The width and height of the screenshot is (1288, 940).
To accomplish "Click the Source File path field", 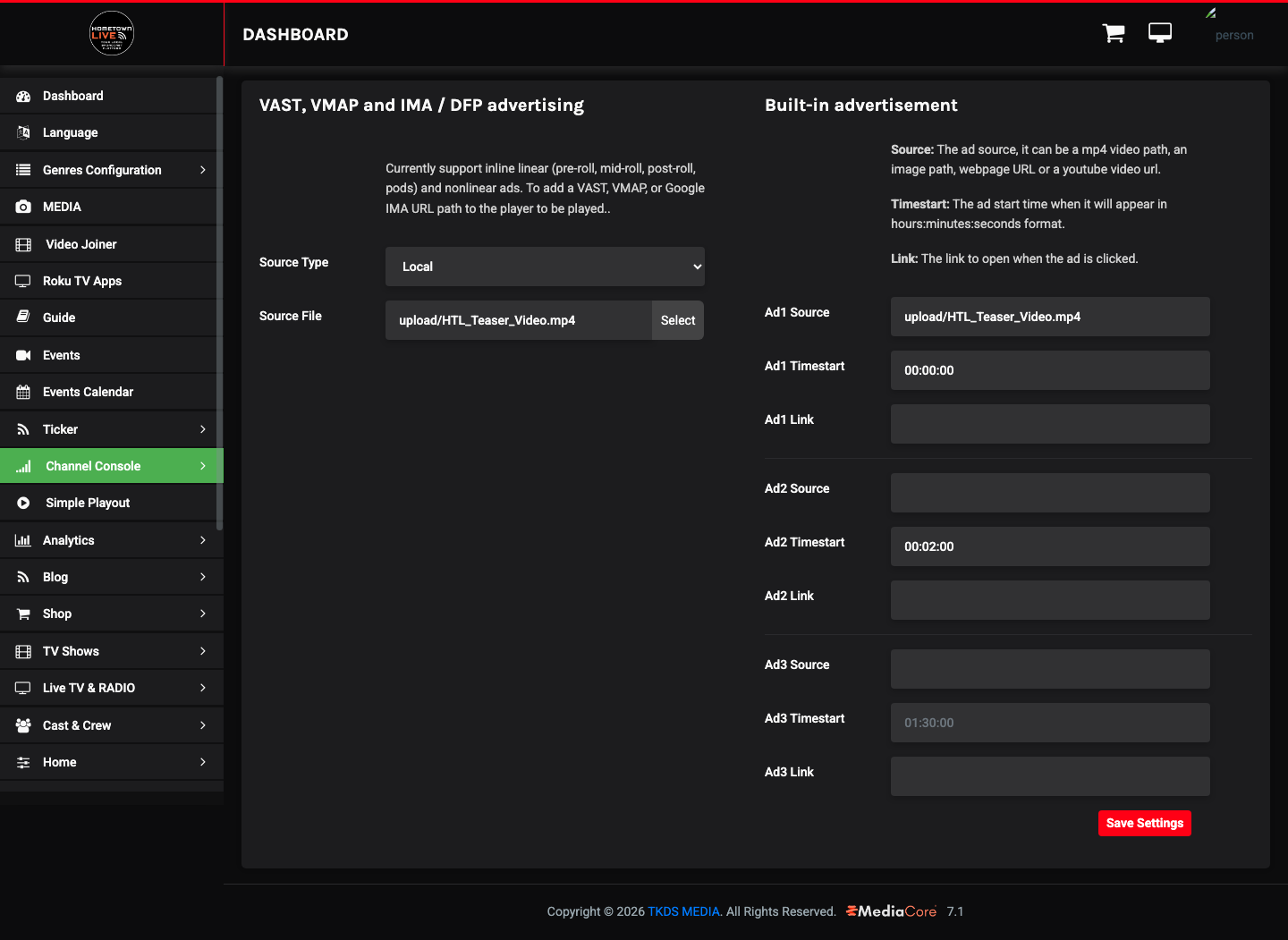I will click(519, 320).
